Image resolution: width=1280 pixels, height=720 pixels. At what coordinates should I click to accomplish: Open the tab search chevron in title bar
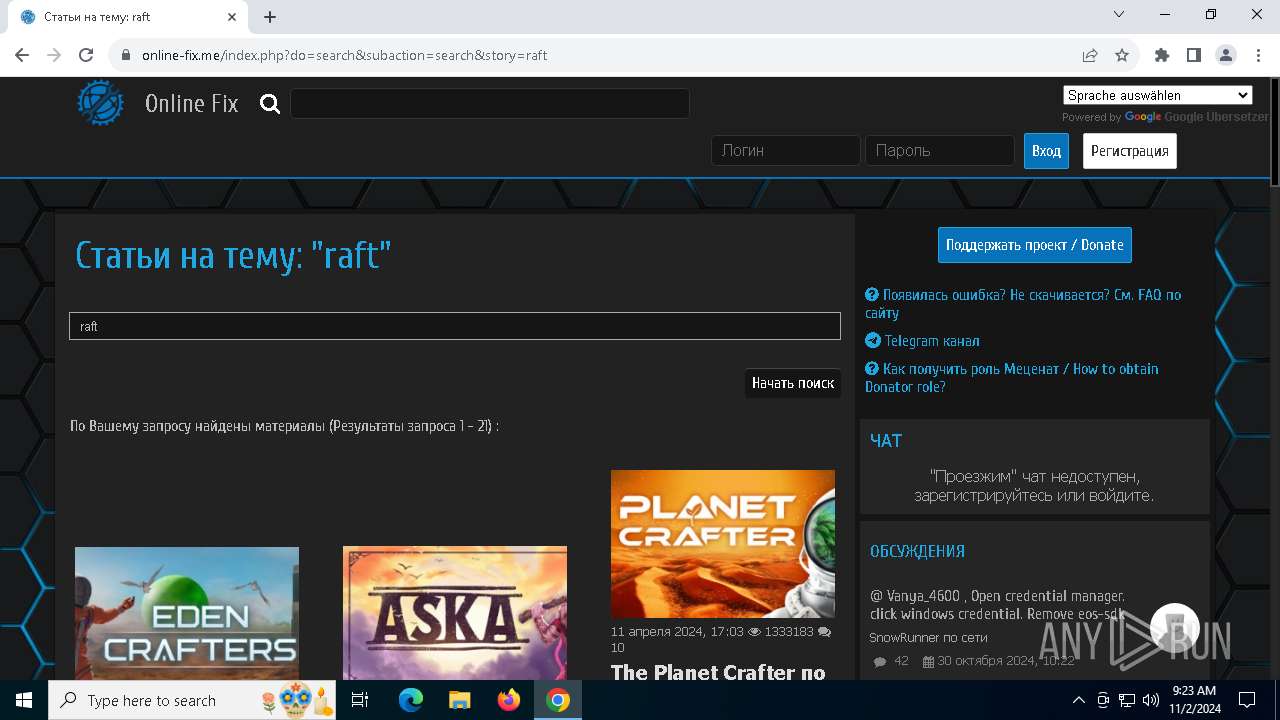click(1119, 15)
